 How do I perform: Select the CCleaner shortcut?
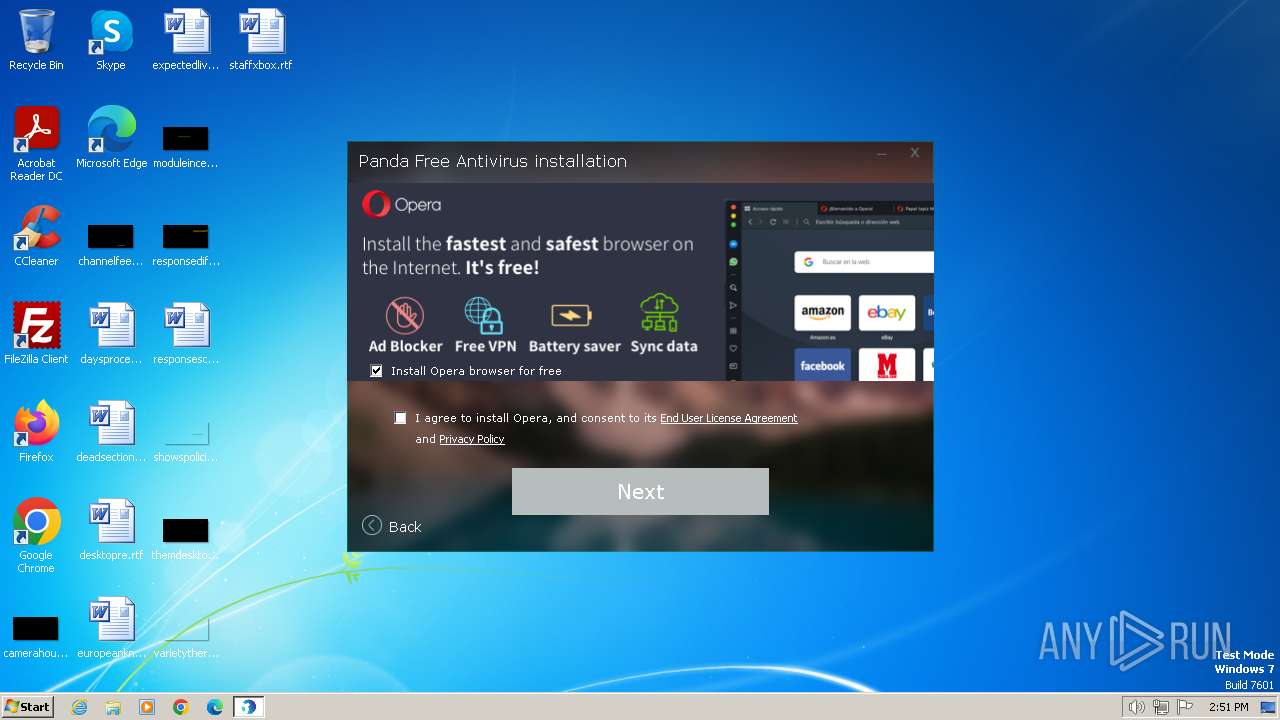36,236
